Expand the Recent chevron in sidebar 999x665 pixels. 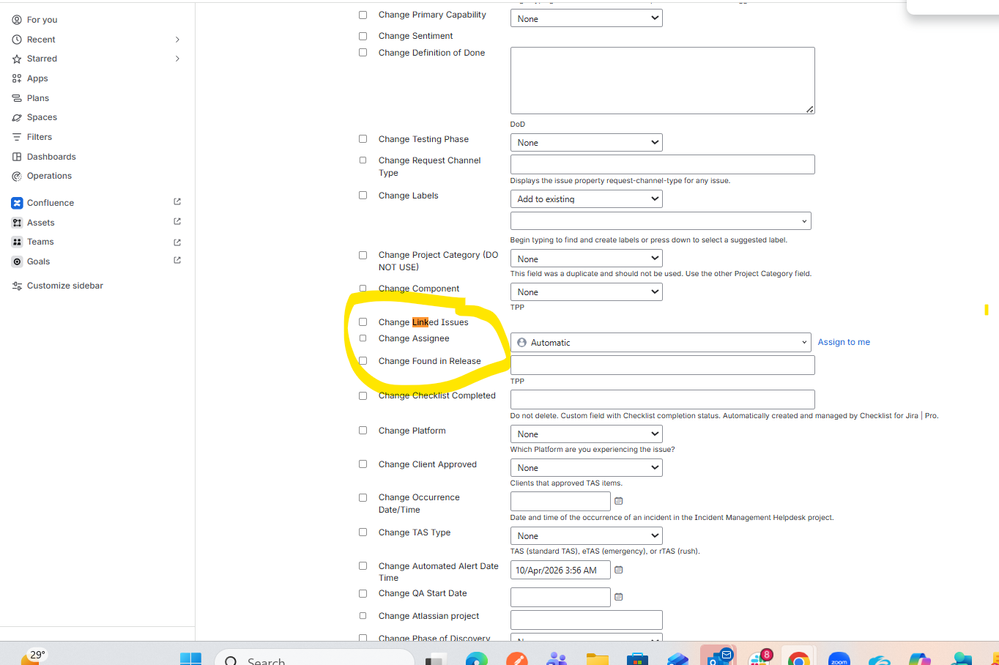coord(177,39)
